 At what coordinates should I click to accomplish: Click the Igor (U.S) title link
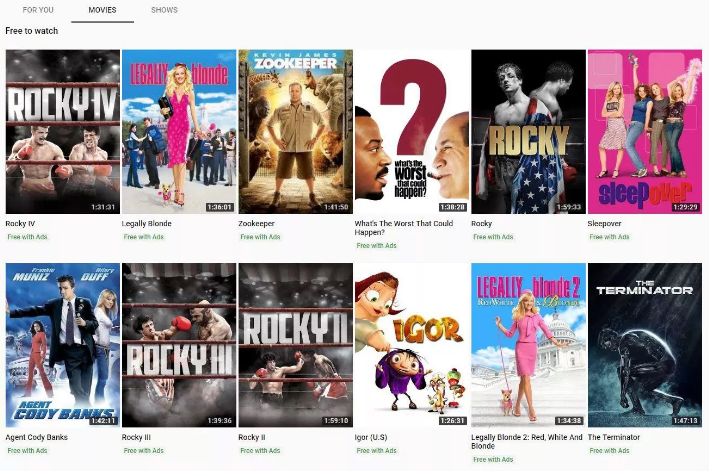[x=371, y=437]
